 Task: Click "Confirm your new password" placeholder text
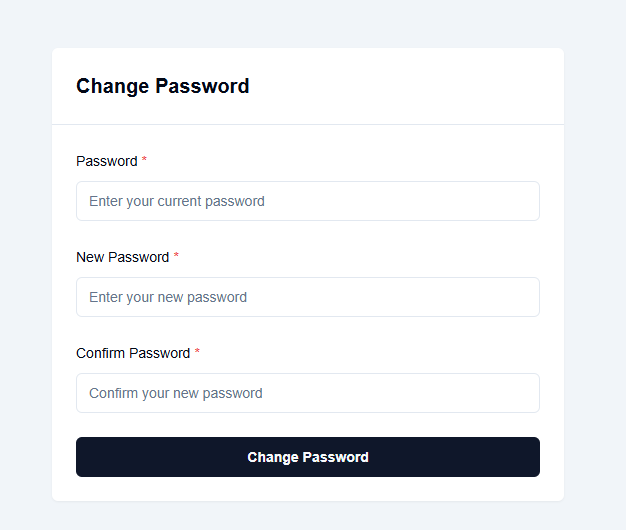(176, 393)
